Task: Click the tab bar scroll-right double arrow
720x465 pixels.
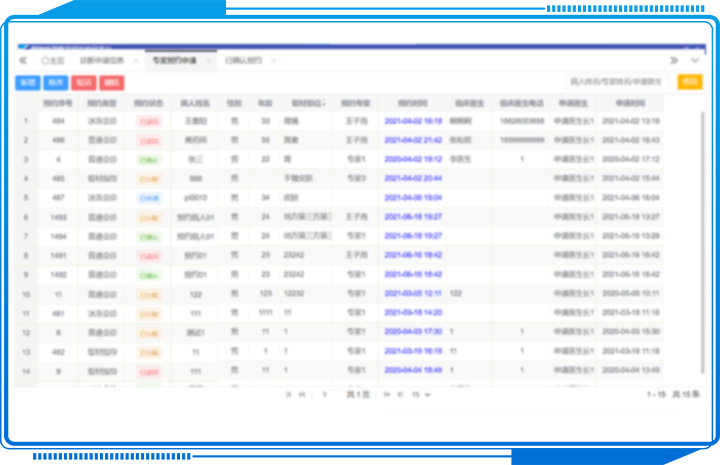Action: tap(674, 60)
